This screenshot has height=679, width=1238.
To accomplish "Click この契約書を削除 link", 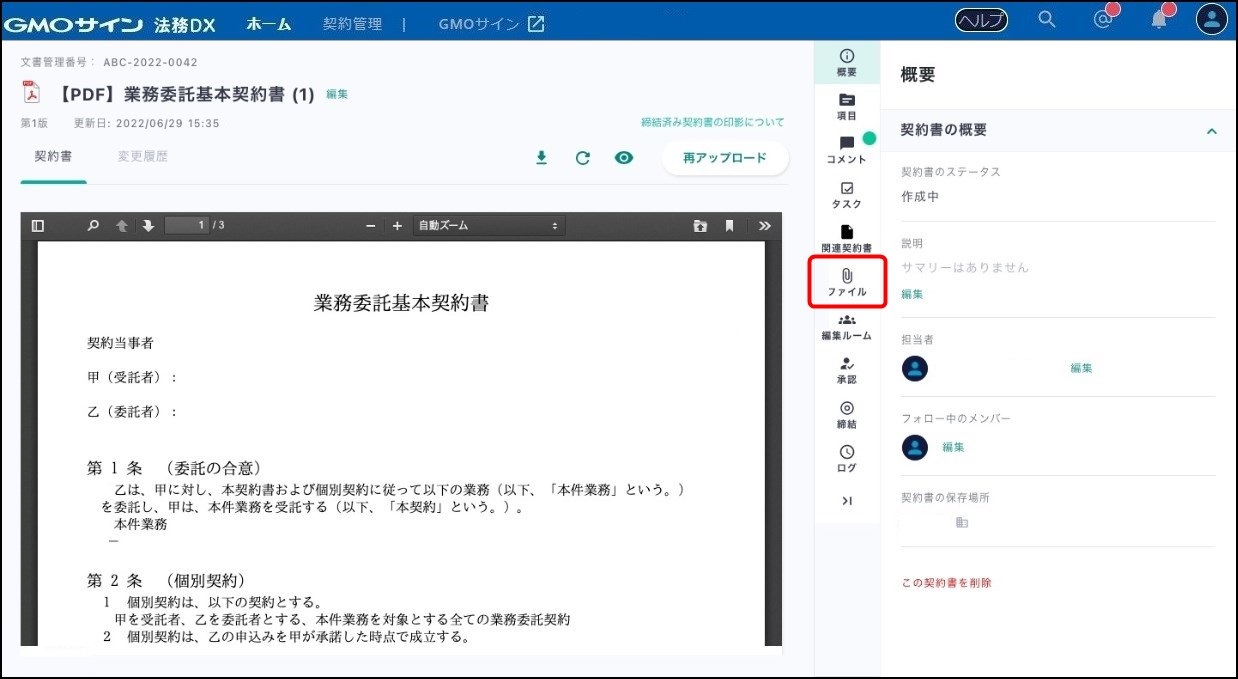I will [946, 582].
